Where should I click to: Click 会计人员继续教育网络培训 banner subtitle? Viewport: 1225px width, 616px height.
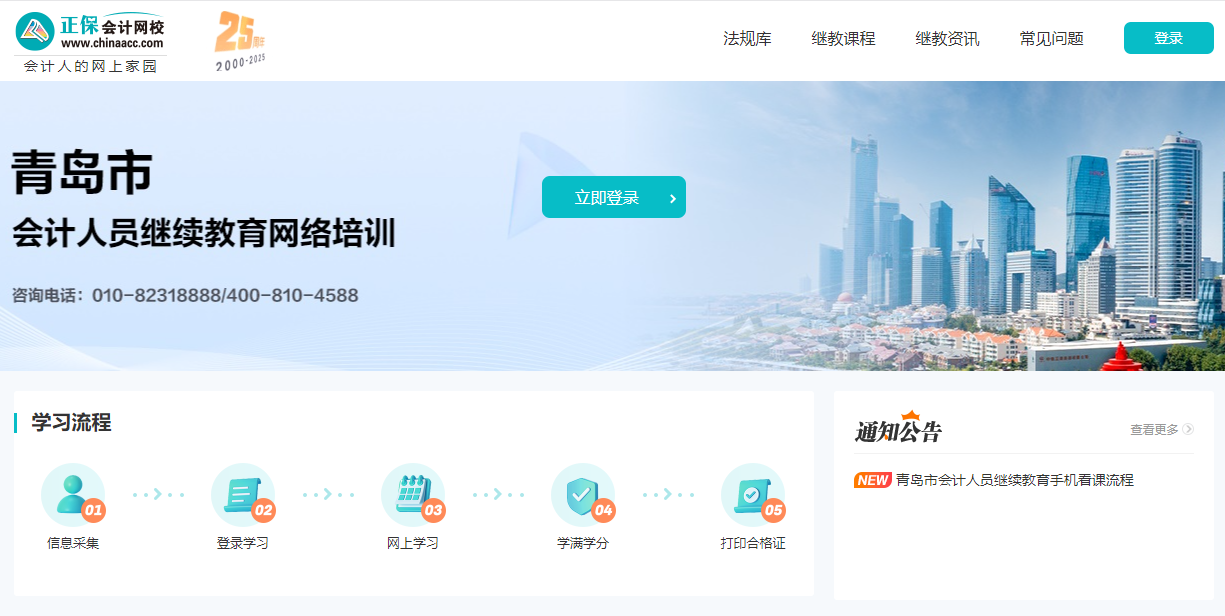204,233
